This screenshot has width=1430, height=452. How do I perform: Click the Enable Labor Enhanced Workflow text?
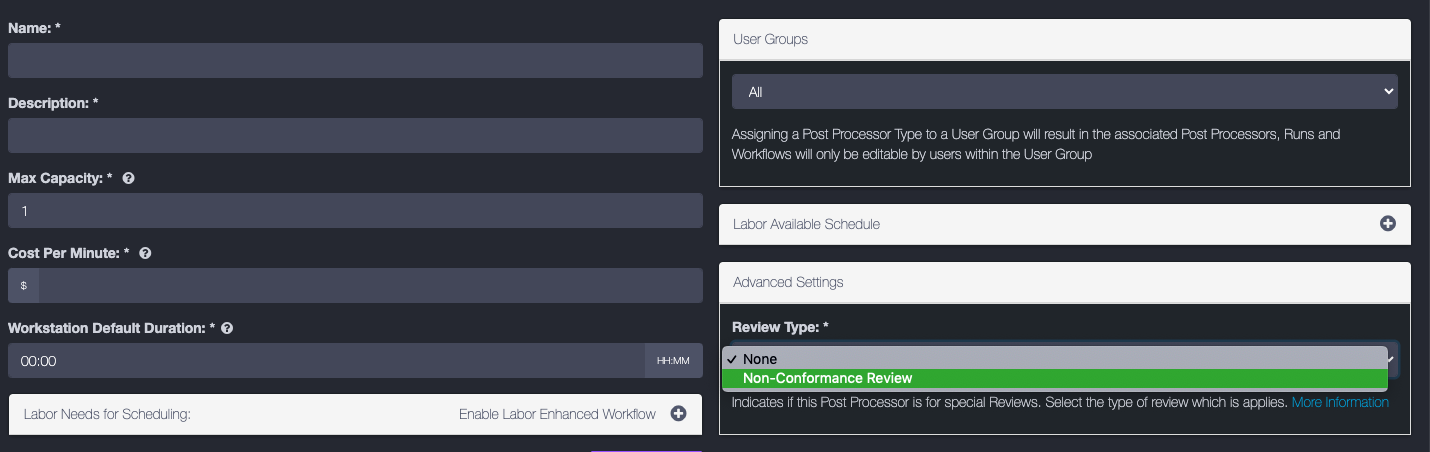click(557, 414)
